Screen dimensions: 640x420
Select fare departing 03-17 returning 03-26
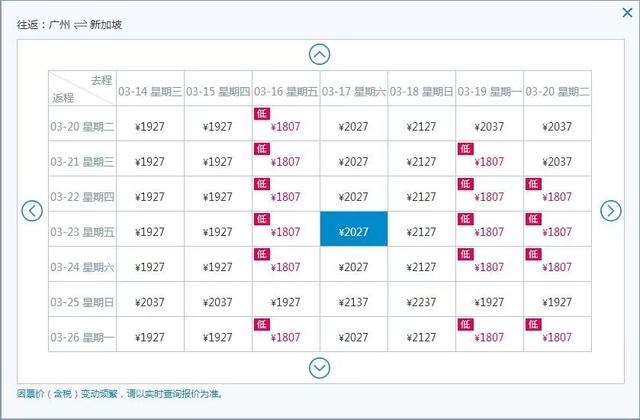click(353, 334)
